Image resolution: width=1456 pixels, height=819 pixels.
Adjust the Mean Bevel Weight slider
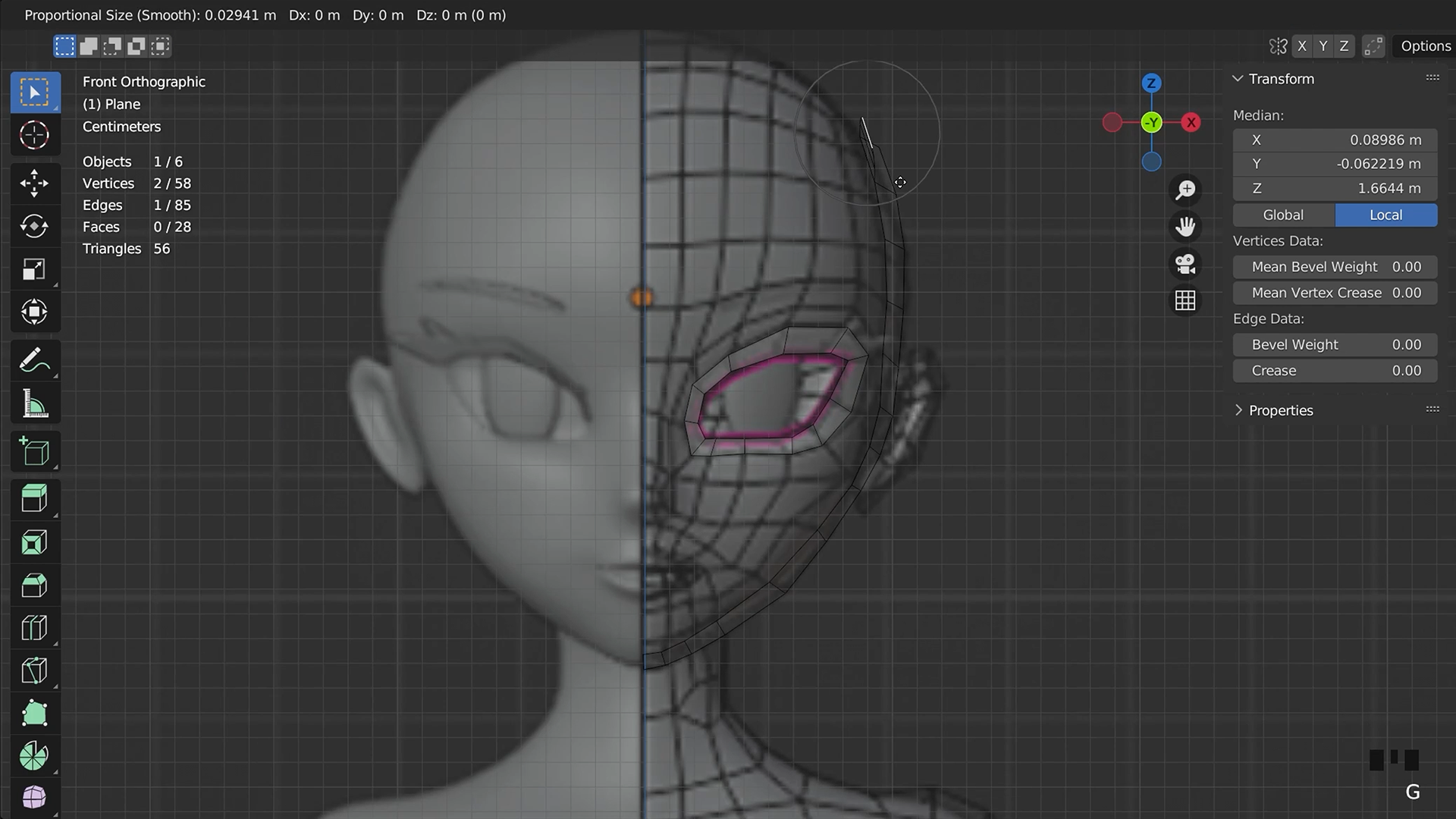[1335, 267]
